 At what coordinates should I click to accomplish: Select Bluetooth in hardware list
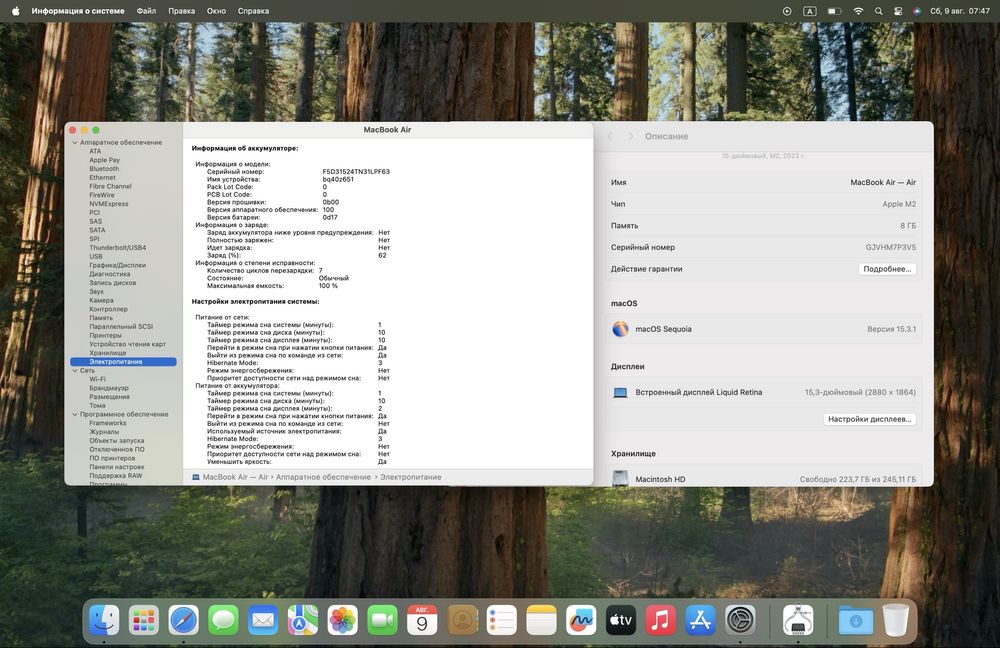(x=104, y=169)
